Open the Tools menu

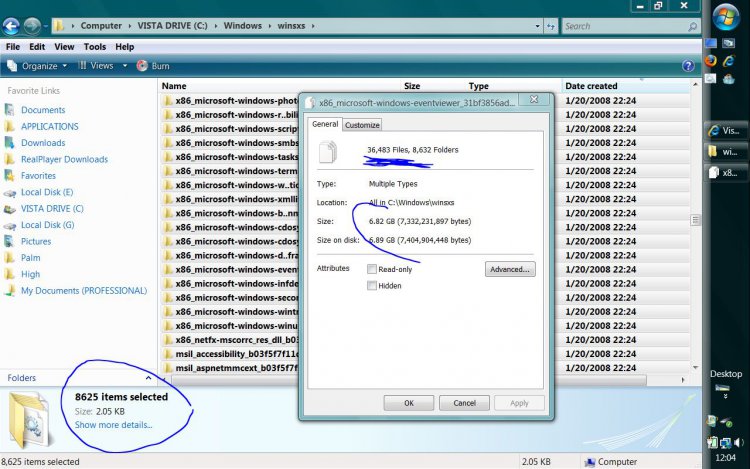pyautogui.click(x=95, y=47)
